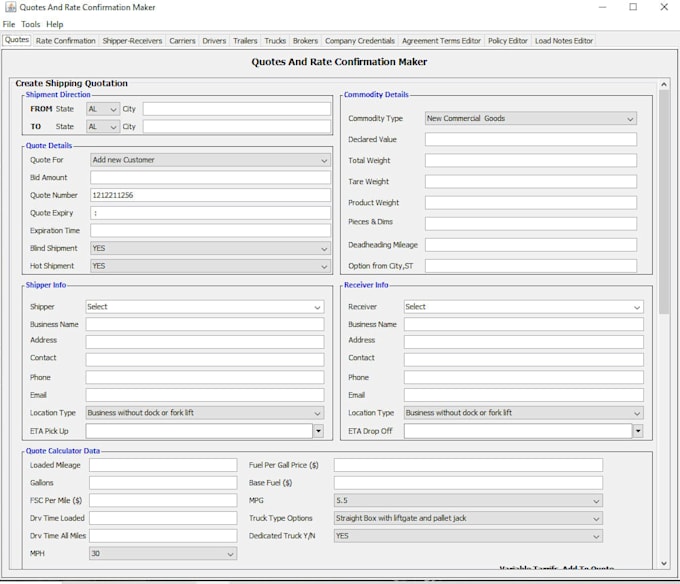This screenshot has width=680, height=584.
Task: Click the Tare Weight field
Action: pos(531,182)
